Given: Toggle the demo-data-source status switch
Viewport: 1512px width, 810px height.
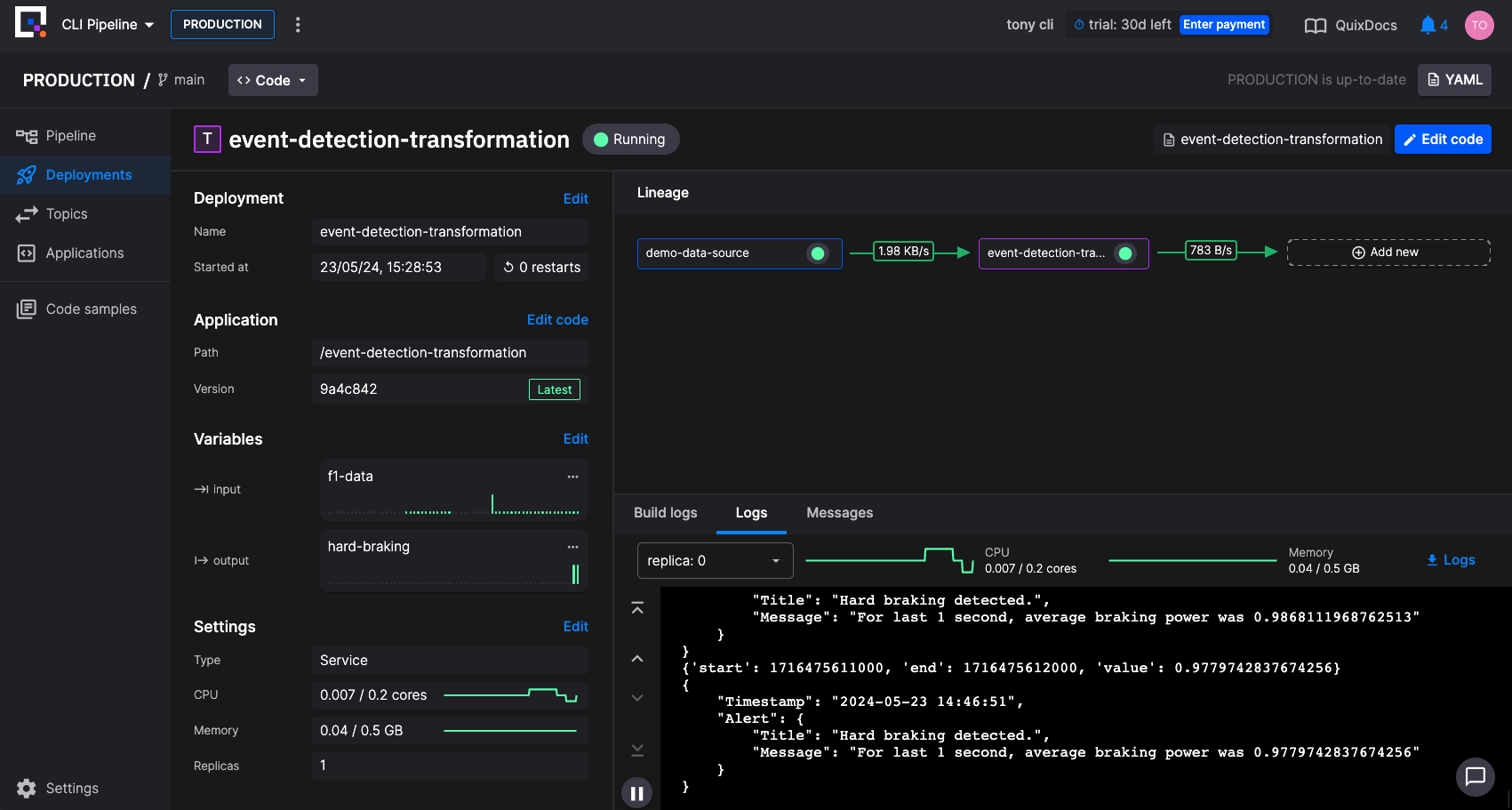Looking at the screenshot, I should click(x=817, y=253).
